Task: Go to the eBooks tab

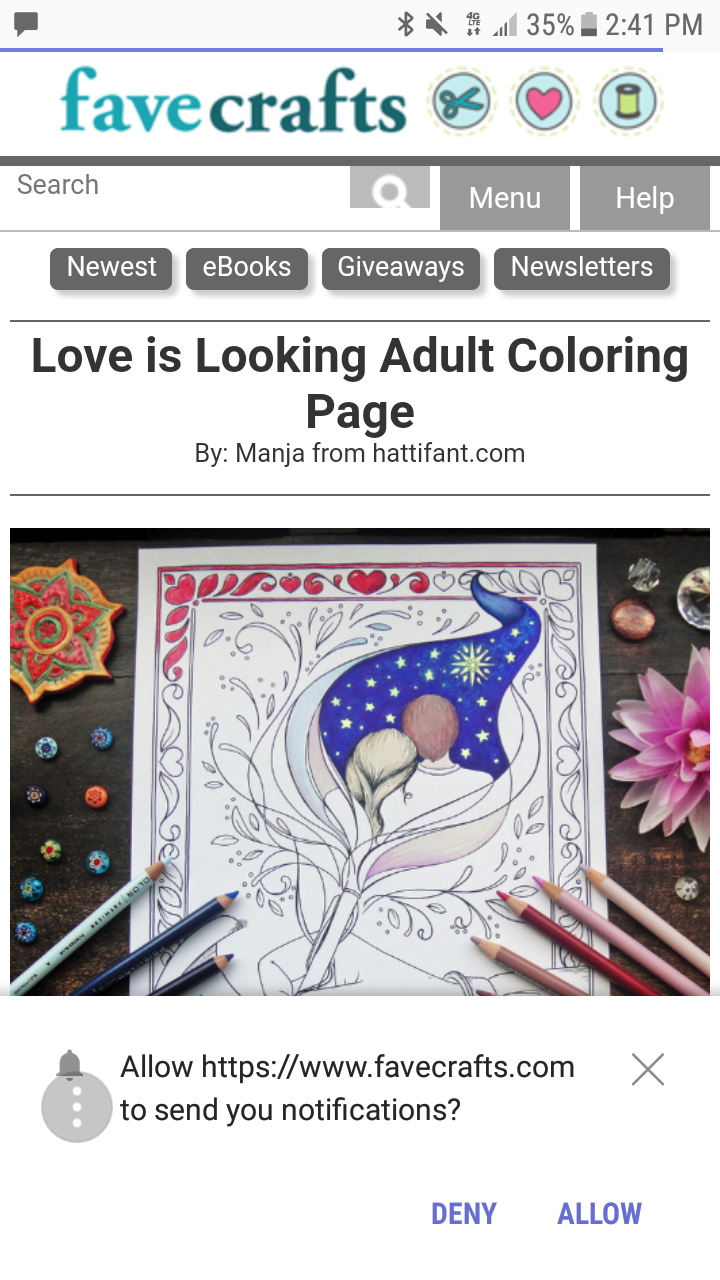Action: [x=247, y=268]
